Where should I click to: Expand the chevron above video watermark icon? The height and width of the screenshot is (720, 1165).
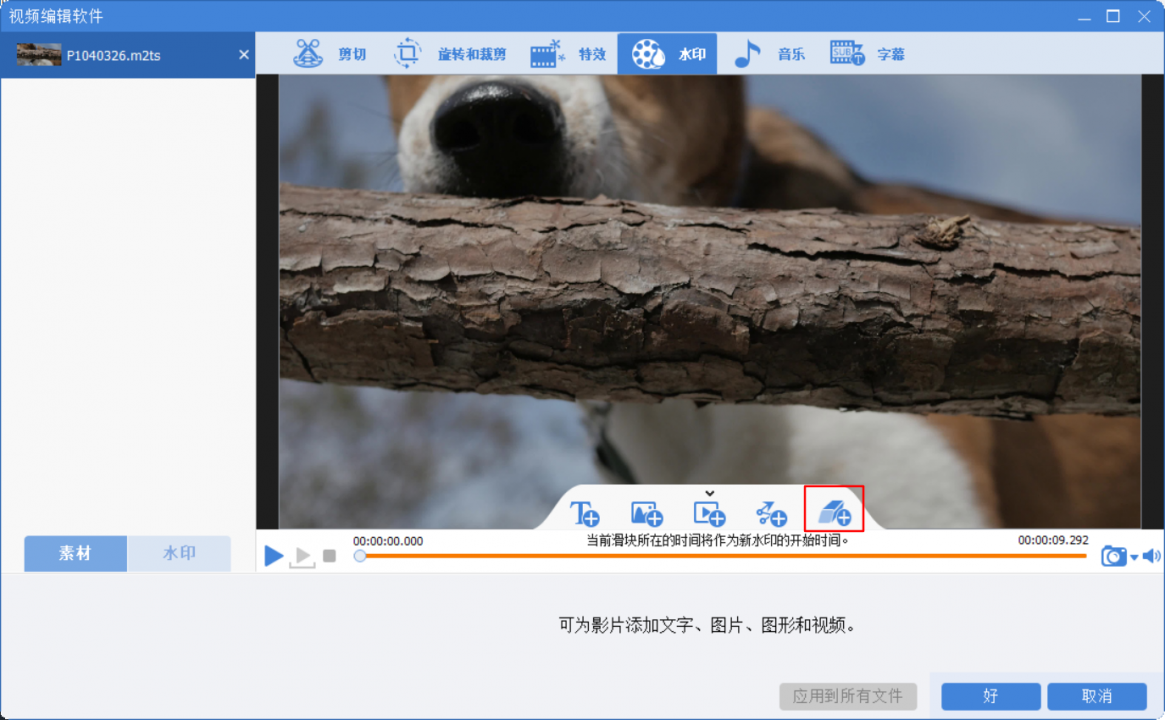click(710, 493)
